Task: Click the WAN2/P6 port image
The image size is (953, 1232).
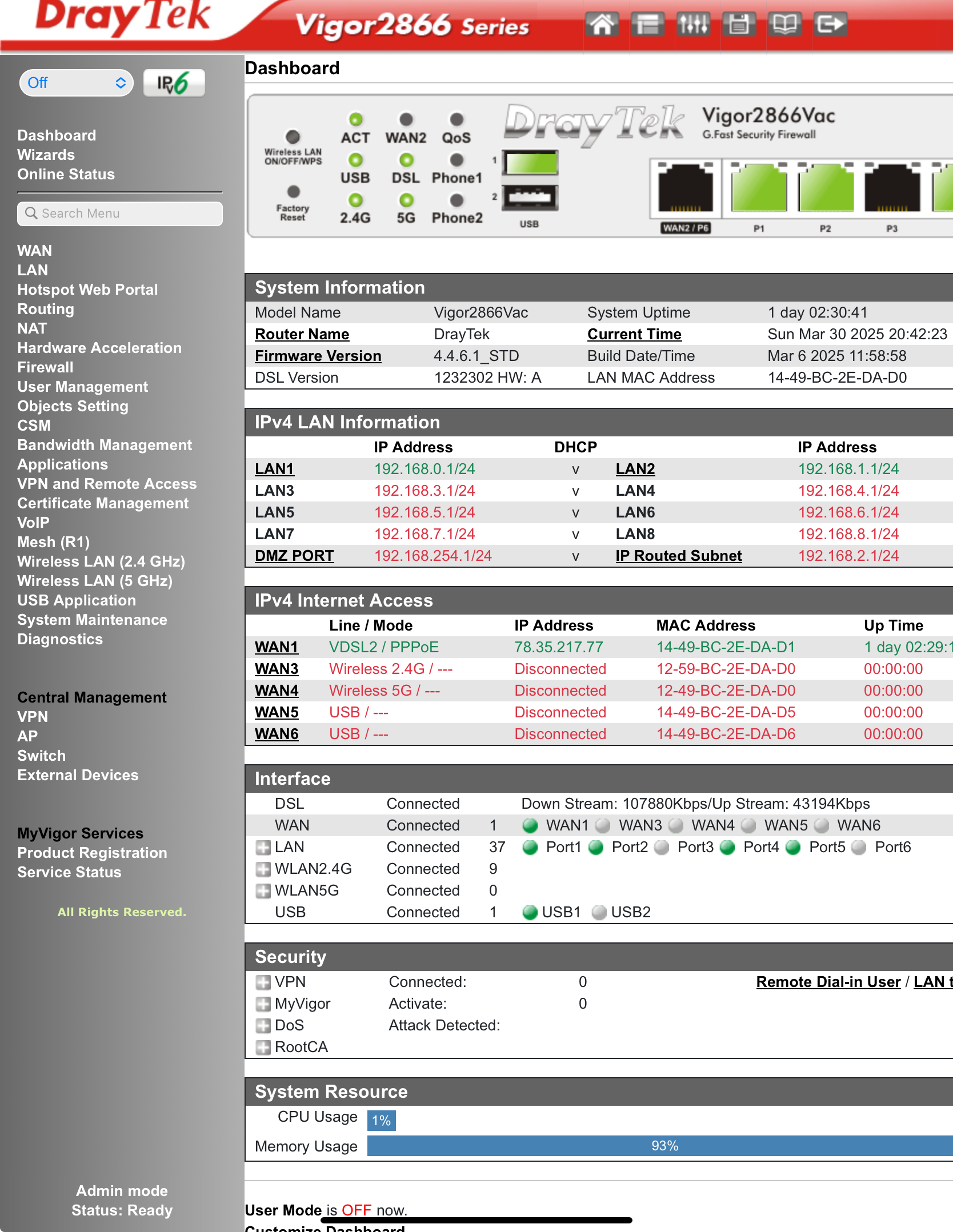Action: tap(686, 187)
